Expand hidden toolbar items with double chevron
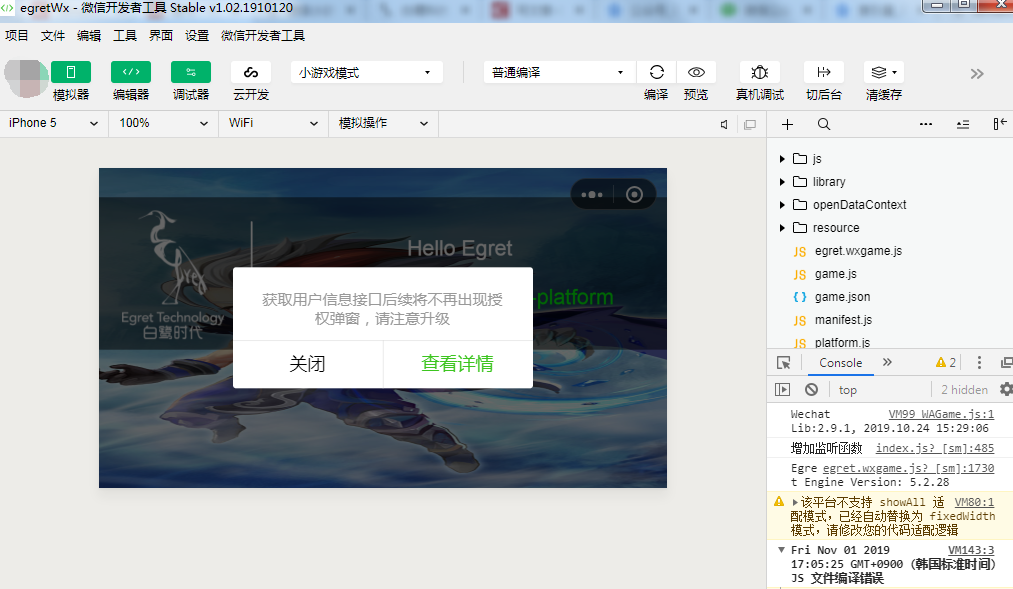This screenshot has height=589, width=1013. (x=977, y=74)
